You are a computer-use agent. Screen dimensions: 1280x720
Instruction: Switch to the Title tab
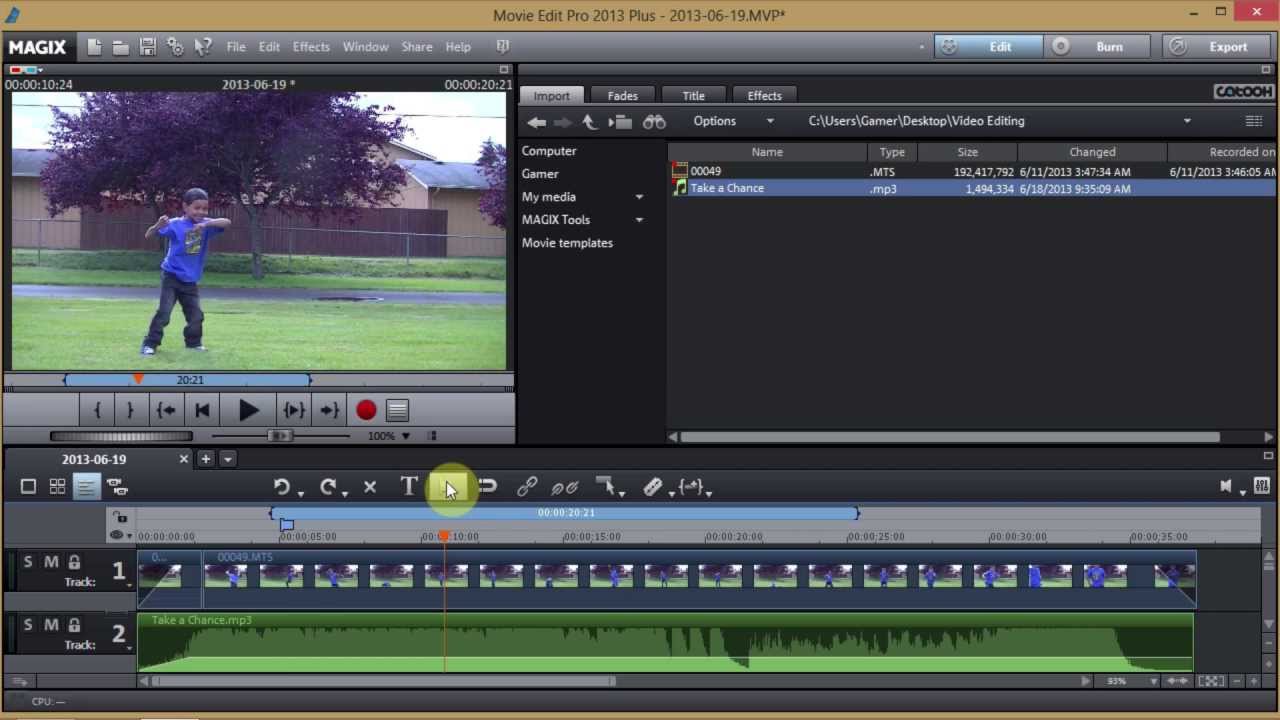pyautogui.click(x=693, y=96)
